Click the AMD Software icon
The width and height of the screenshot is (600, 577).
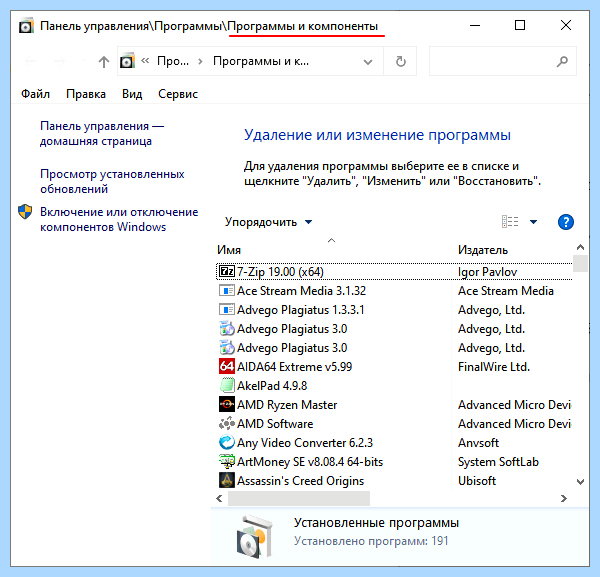(227, 424)
